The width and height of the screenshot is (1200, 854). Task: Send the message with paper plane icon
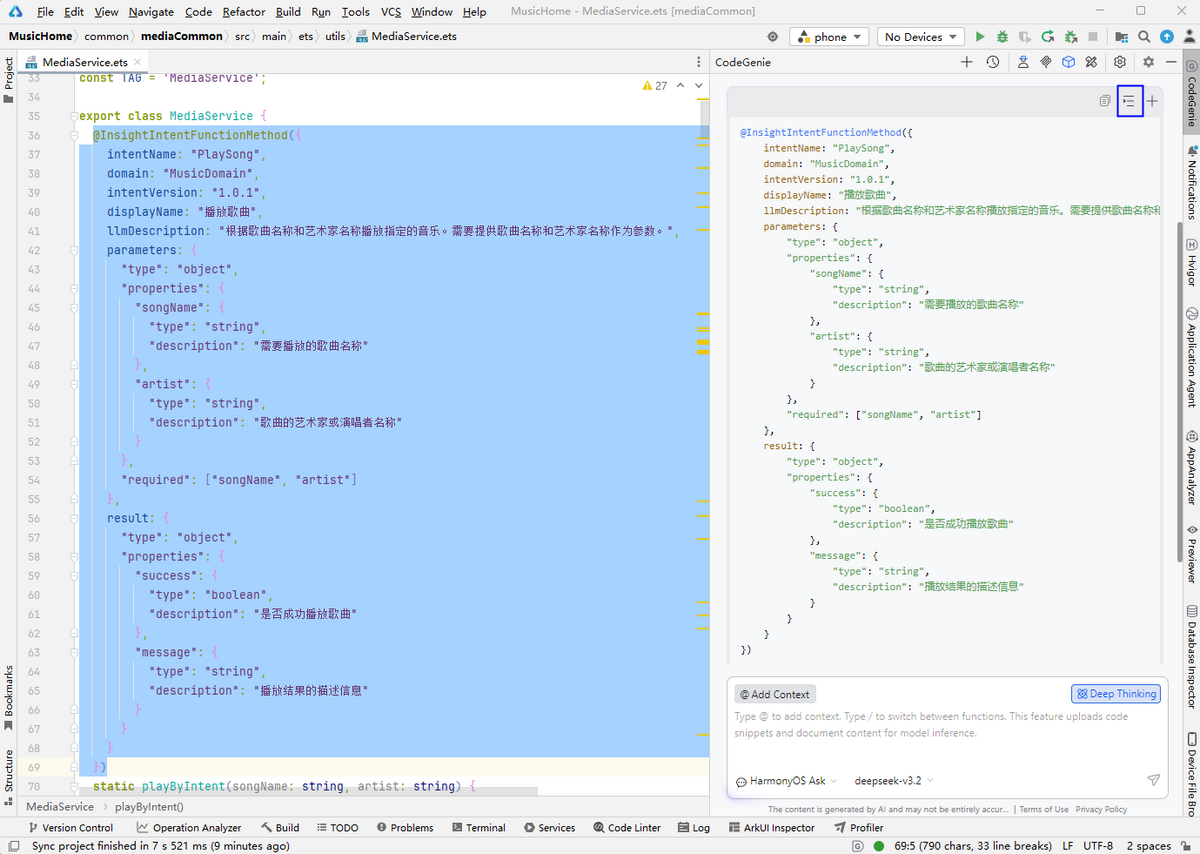pos(1153,780)
